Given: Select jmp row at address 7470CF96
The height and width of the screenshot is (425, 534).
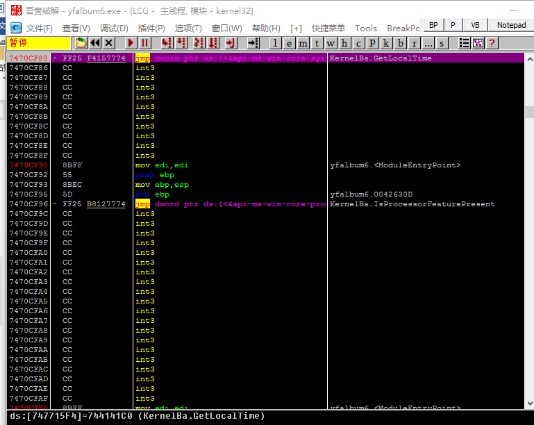Looking at the screenshot, I should coord(266,204).
